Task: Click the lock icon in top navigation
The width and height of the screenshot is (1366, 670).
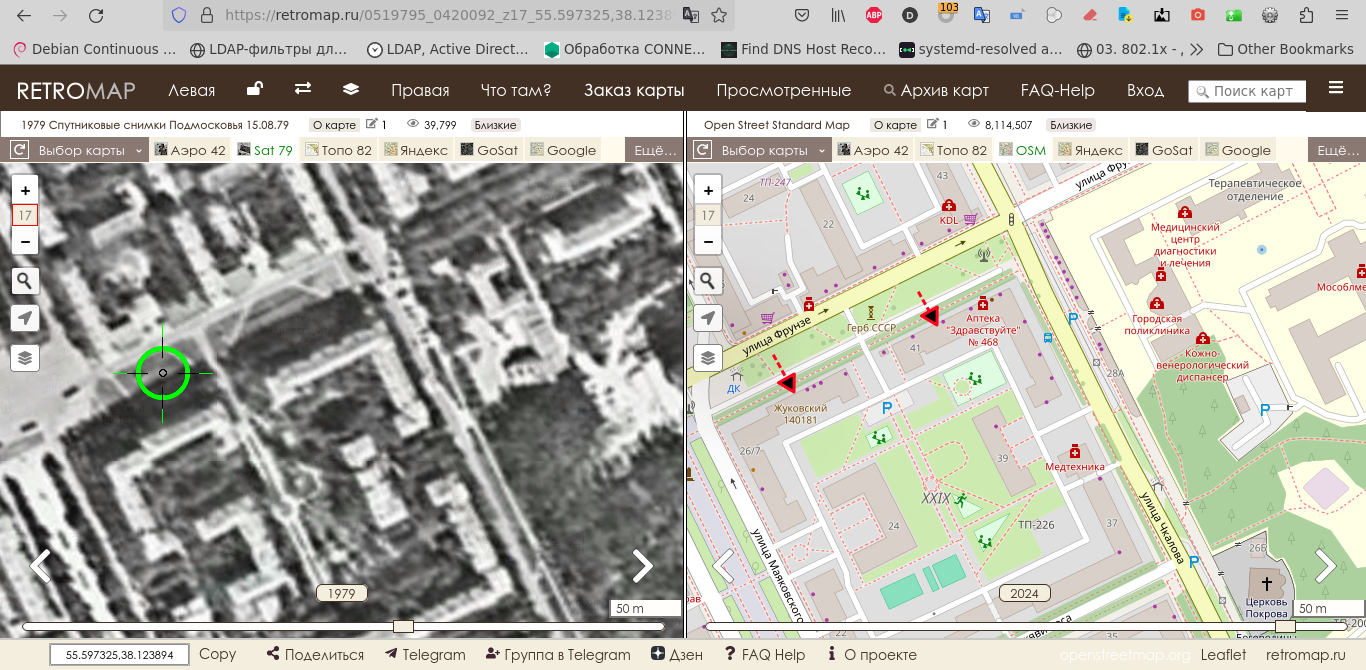Action: click(x=255, y=90)
